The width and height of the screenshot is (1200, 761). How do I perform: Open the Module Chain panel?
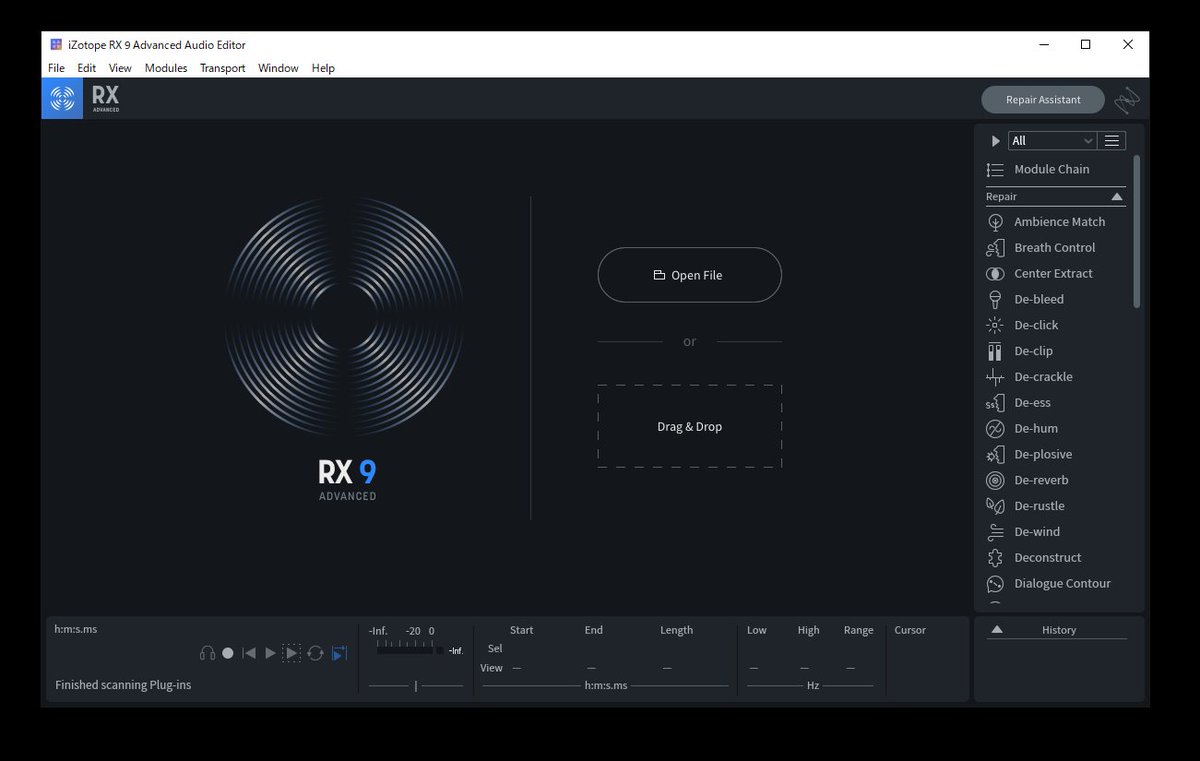pos(1051,169)
